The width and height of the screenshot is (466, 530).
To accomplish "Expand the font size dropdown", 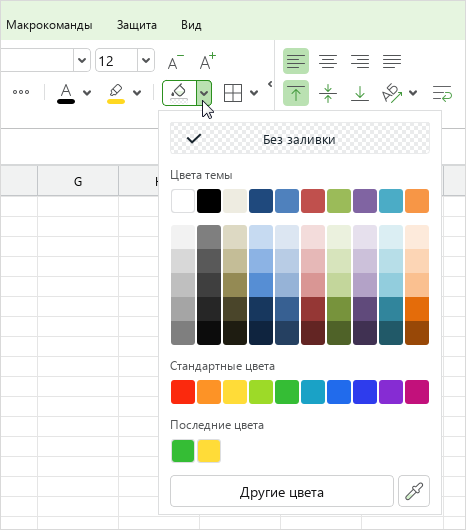I will tap(146, 61).
